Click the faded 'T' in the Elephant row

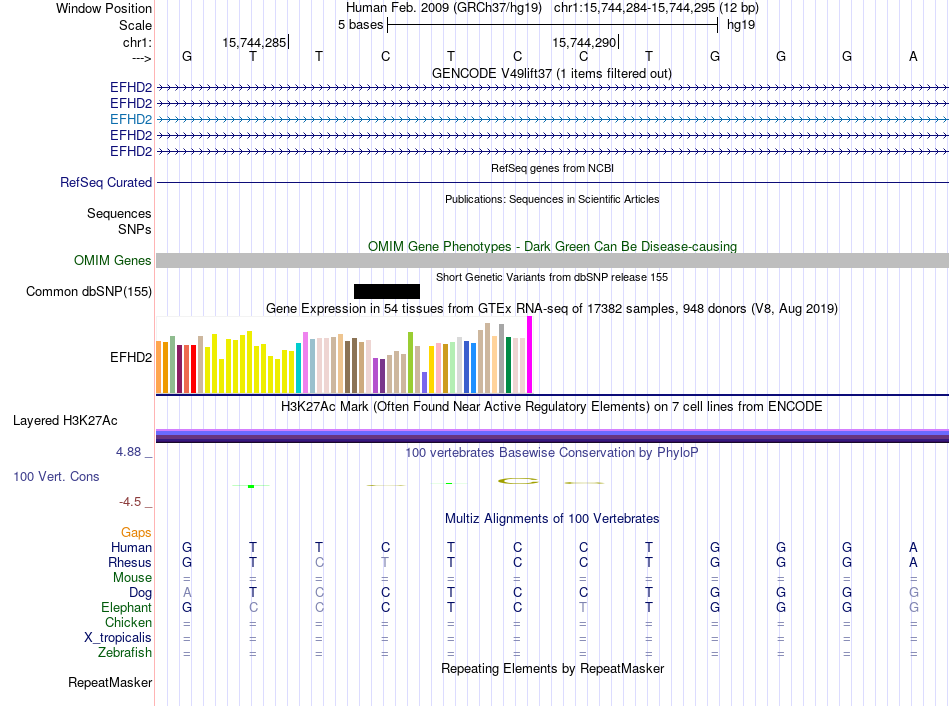583,607
